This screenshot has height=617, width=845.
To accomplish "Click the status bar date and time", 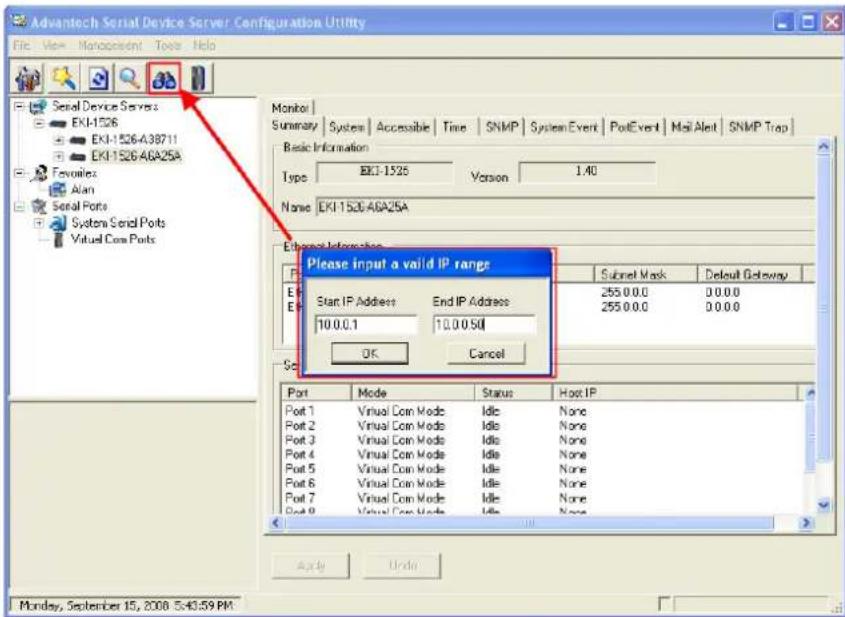I will (x=126, y=606).
